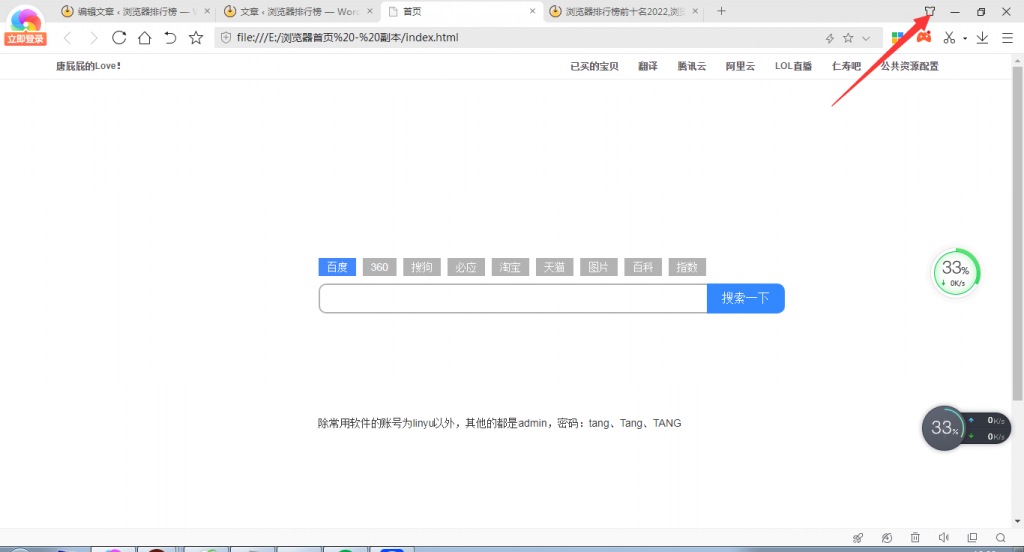Open the red game controller icon
The height and width of the screenshot is (552, 1024).
(923, 37)
